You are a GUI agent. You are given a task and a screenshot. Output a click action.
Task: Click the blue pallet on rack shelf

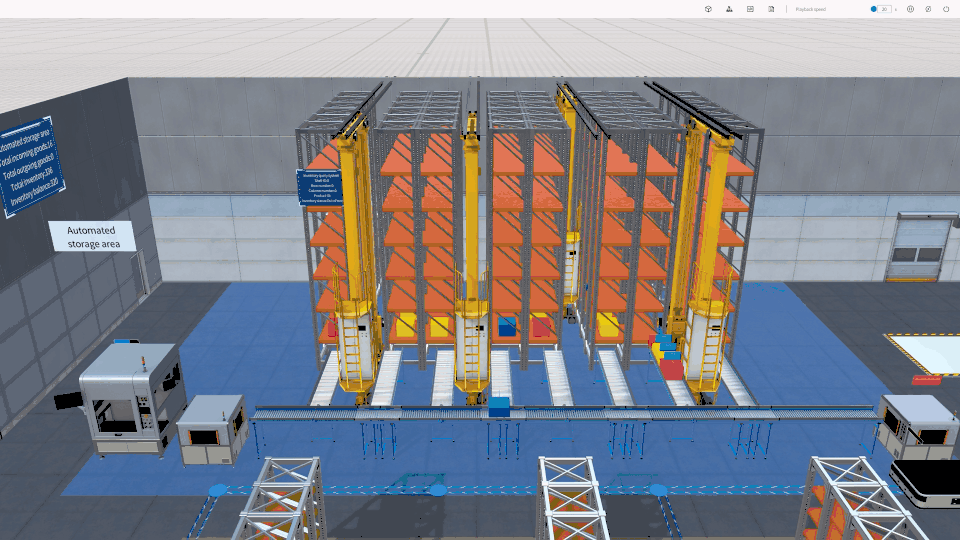[507, 326]
